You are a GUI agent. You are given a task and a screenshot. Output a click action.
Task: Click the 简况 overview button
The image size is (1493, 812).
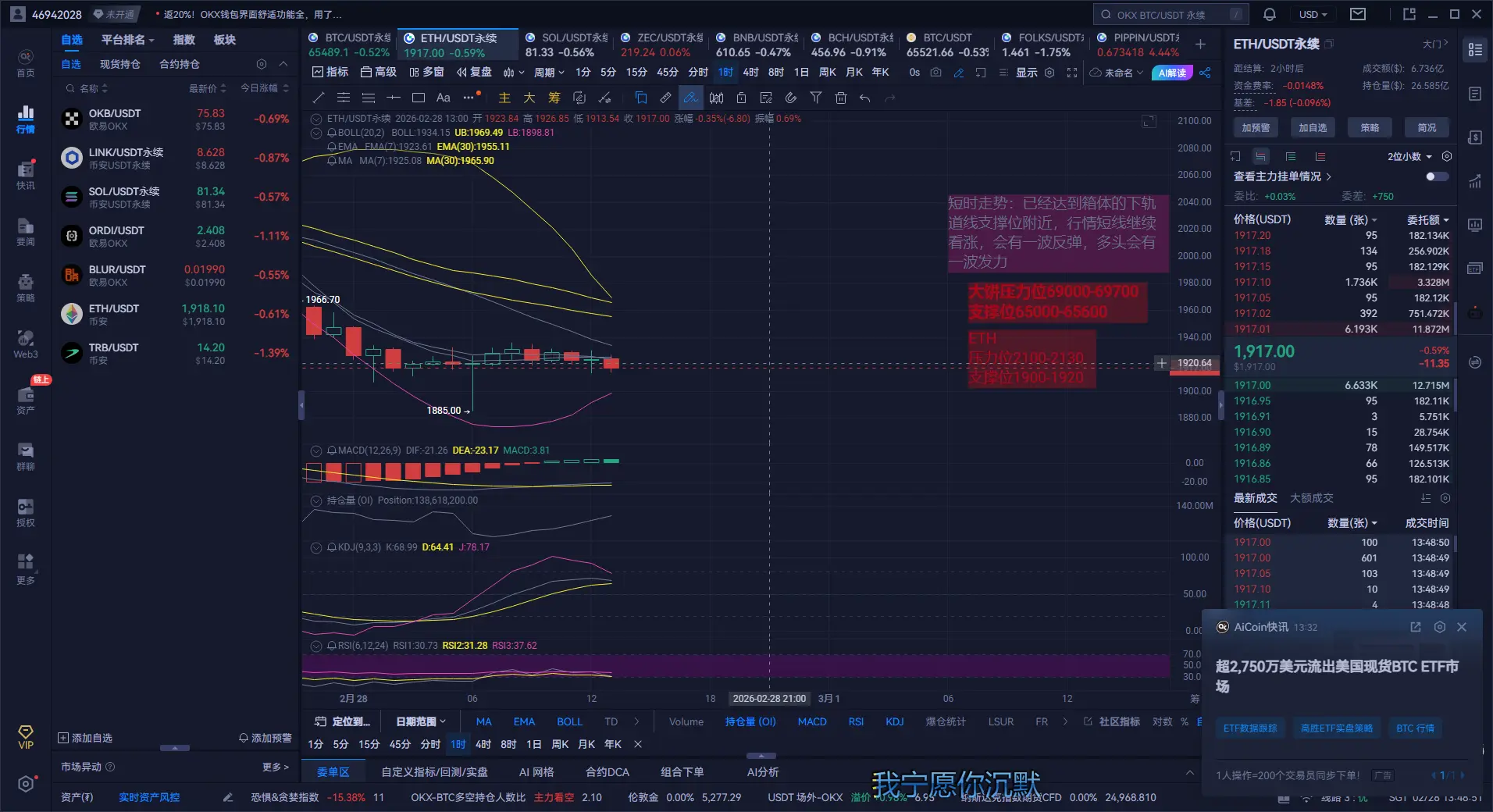tap(1427, 127)
